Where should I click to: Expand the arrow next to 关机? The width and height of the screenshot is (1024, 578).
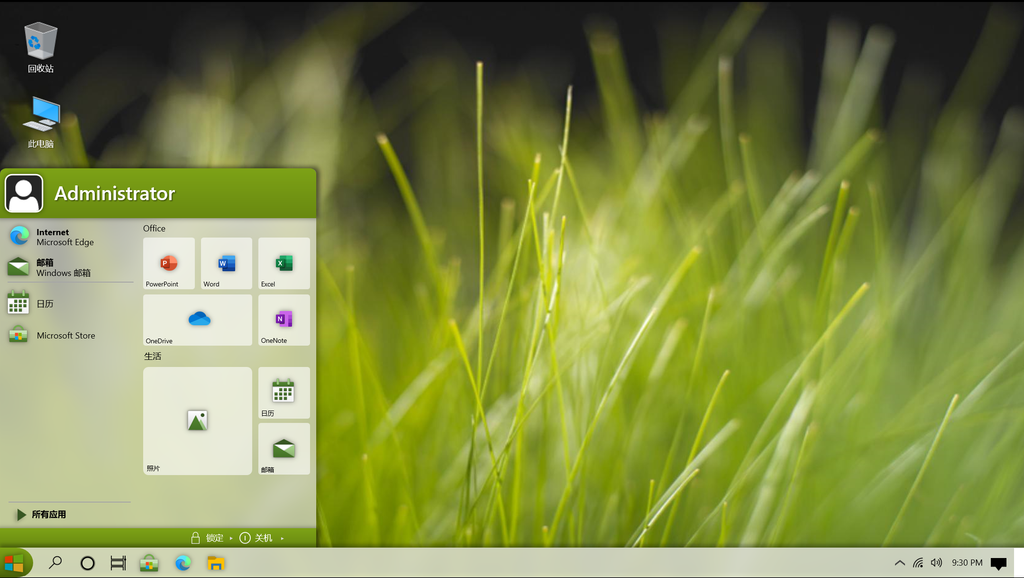(282, 538)
